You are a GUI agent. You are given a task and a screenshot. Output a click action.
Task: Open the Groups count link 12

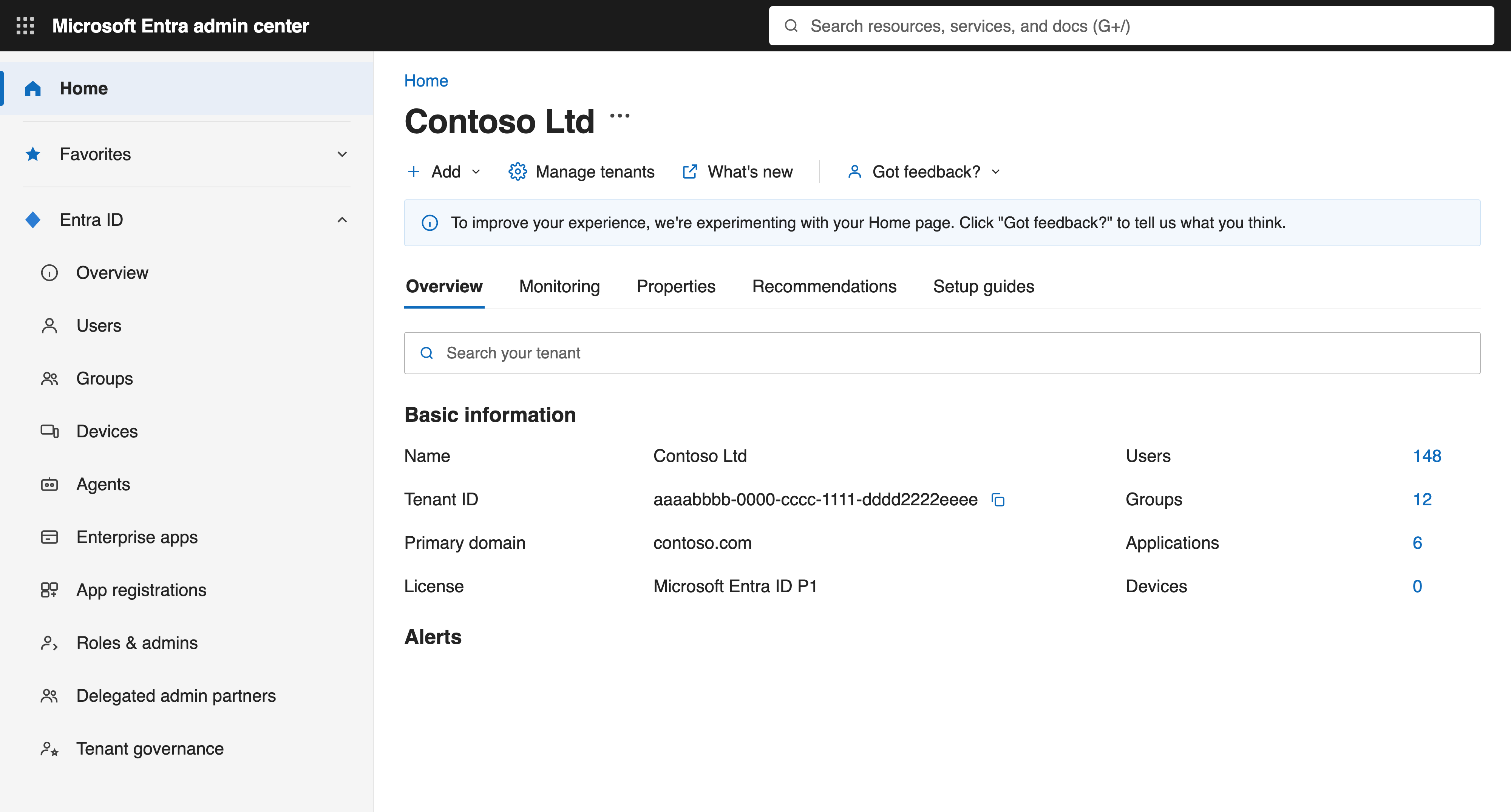[x=1422, y=500]
